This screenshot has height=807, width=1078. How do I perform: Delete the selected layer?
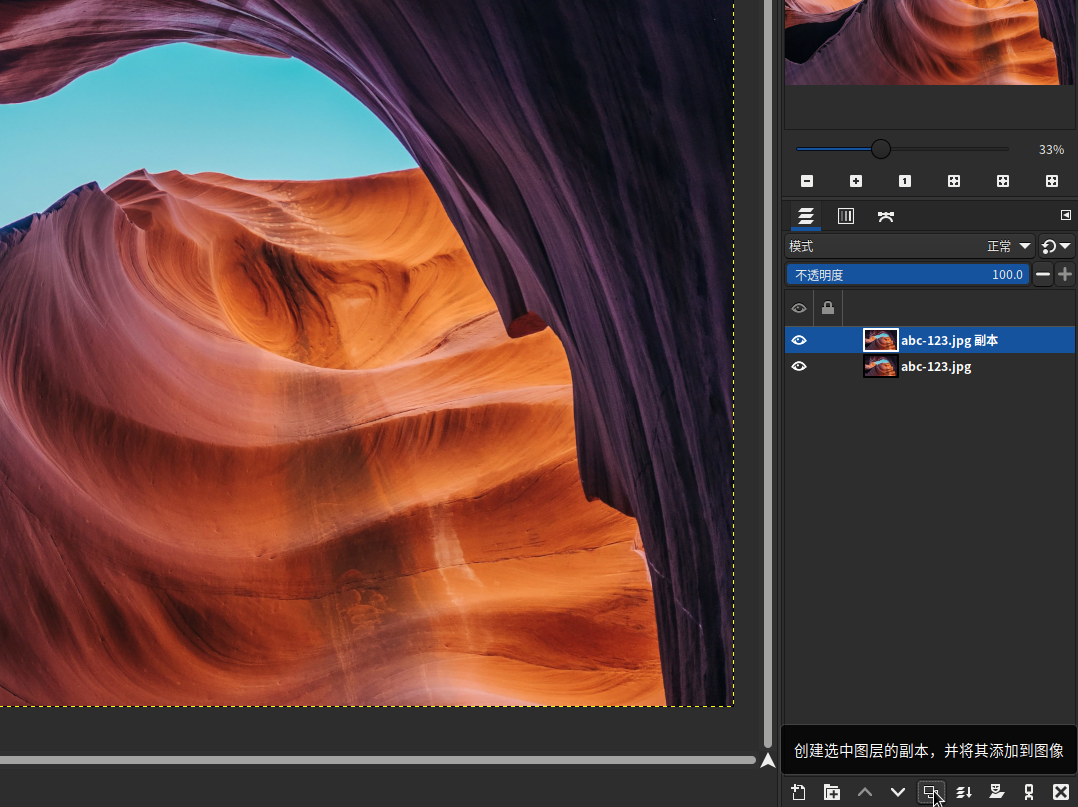(1061, 792)
